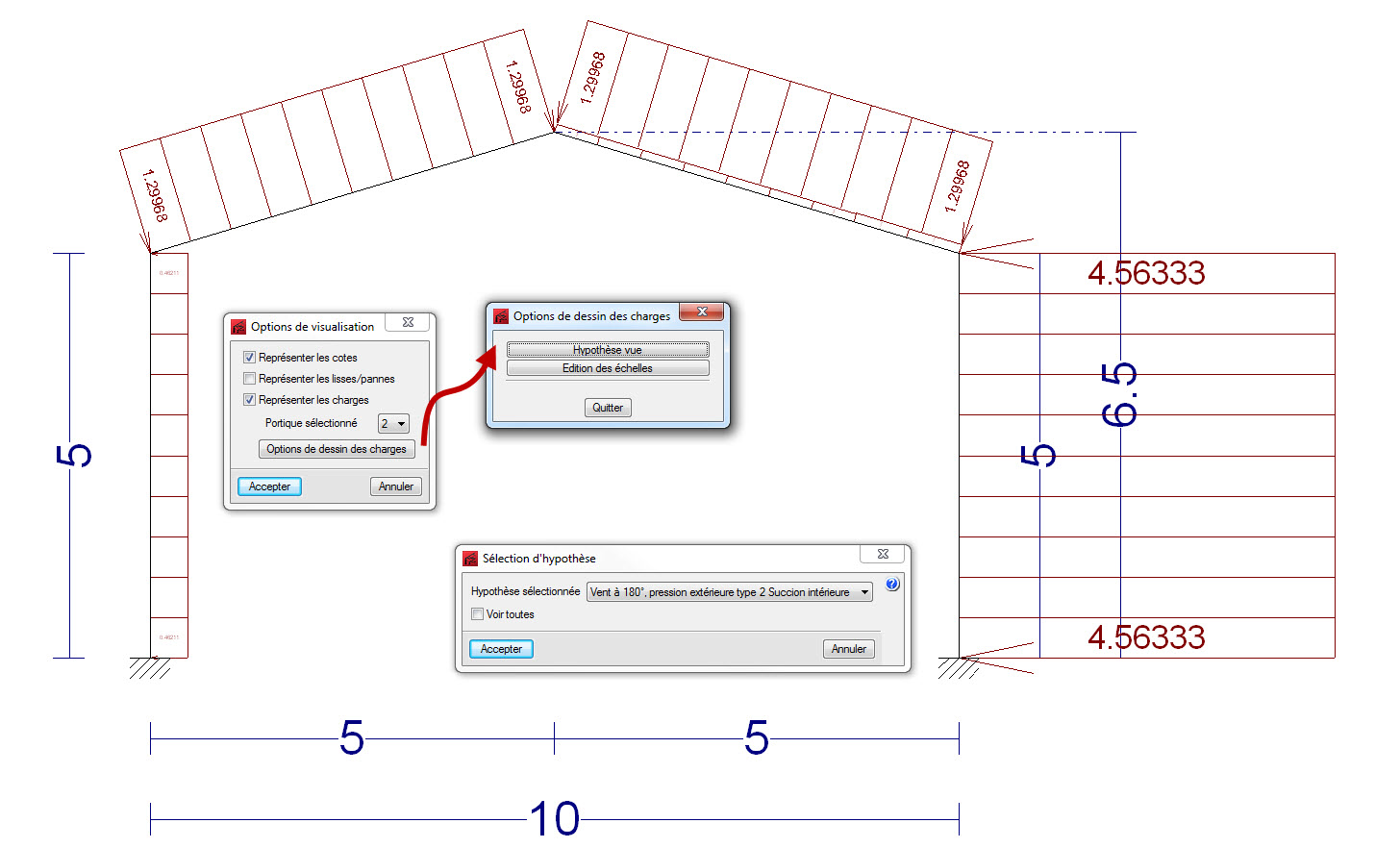Enable Représenter les lisses/pannes checkbox
Viewport: 1400px width, 848px height.
point(249,379)
